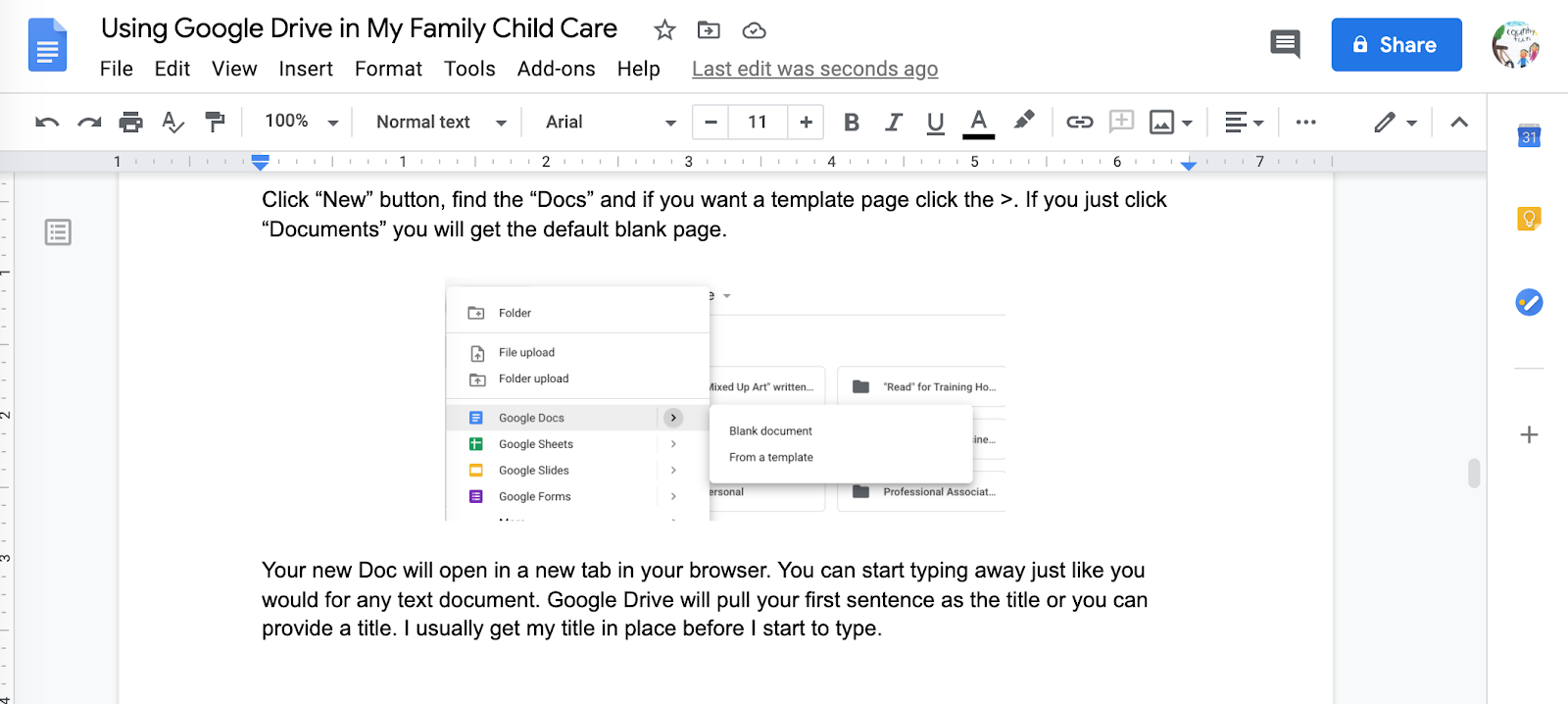
Task: View cloud save status icon
Action: point(754,30)
